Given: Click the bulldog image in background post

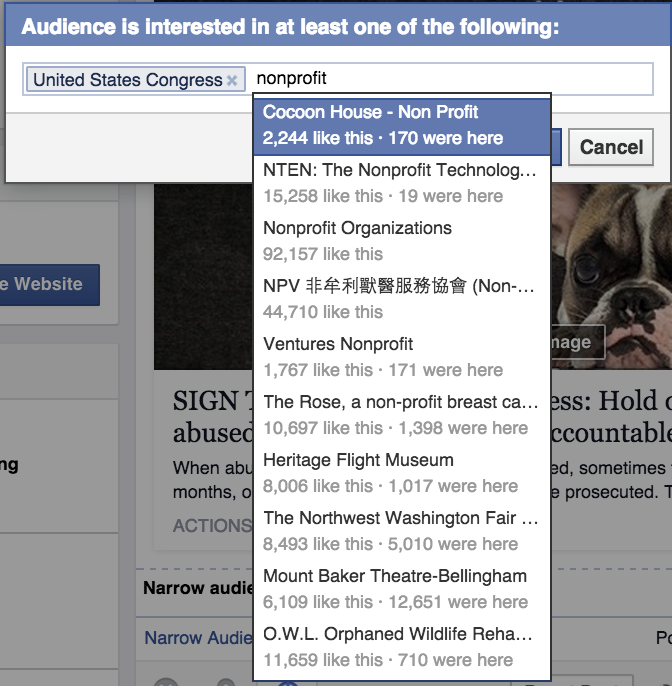Looking at the screenshot, I should click(612, 276).
